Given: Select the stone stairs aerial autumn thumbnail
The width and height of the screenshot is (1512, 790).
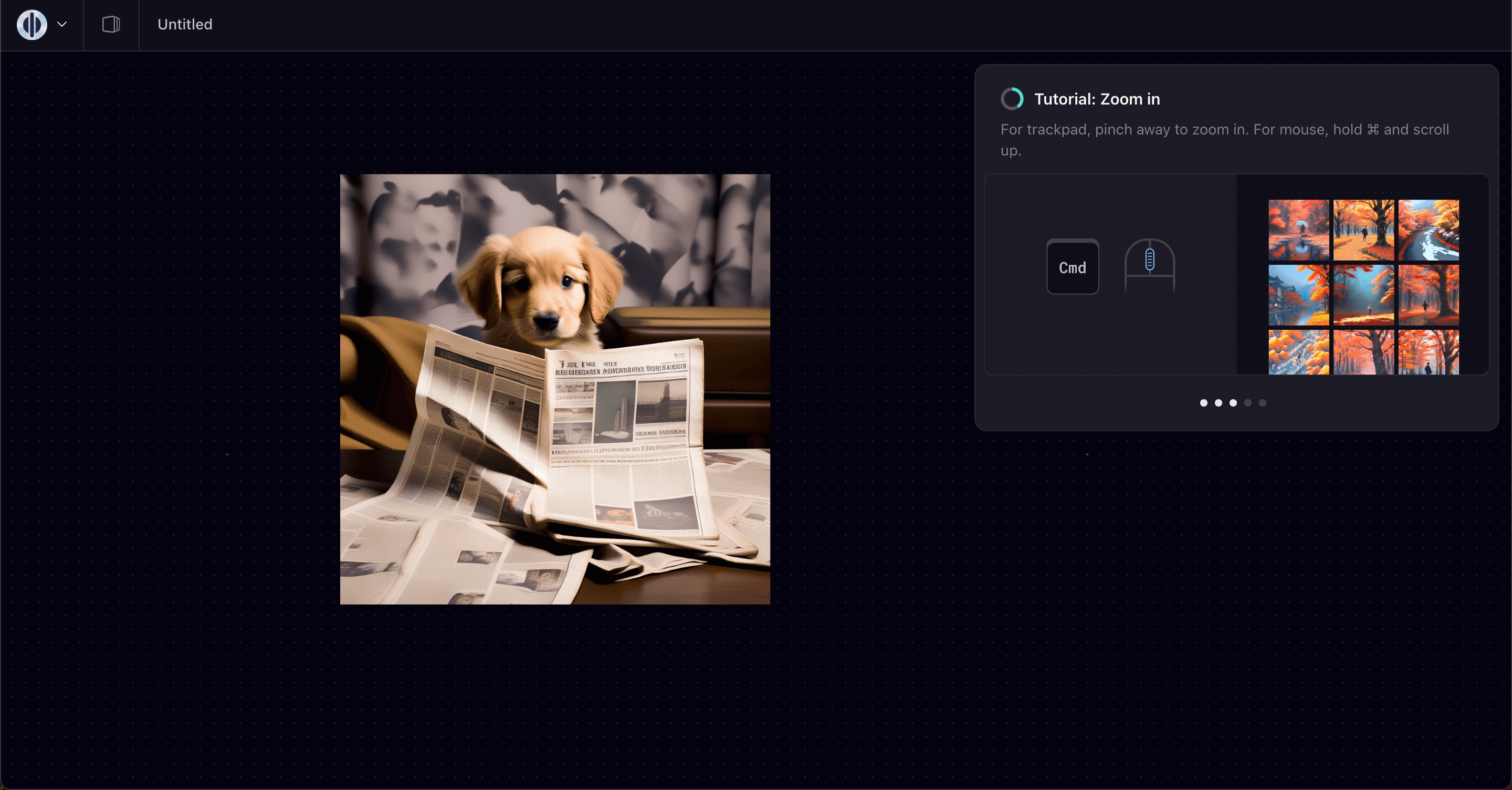Looking at the screenshot, I should click(x=1298, y=352).
